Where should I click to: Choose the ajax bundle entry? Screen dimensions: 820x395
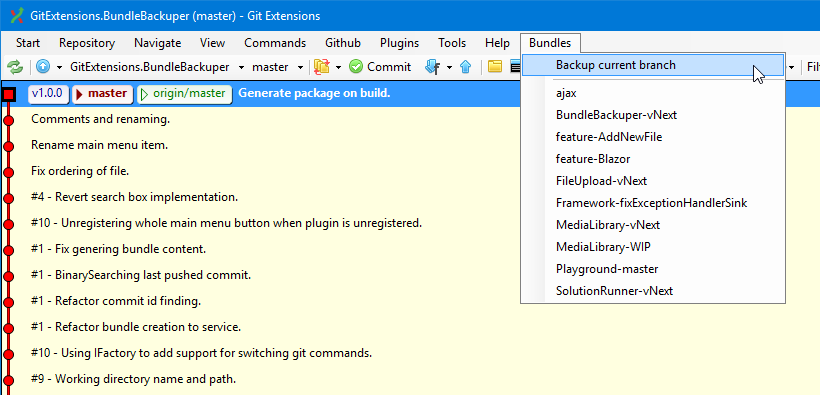(x=653, y=93)
